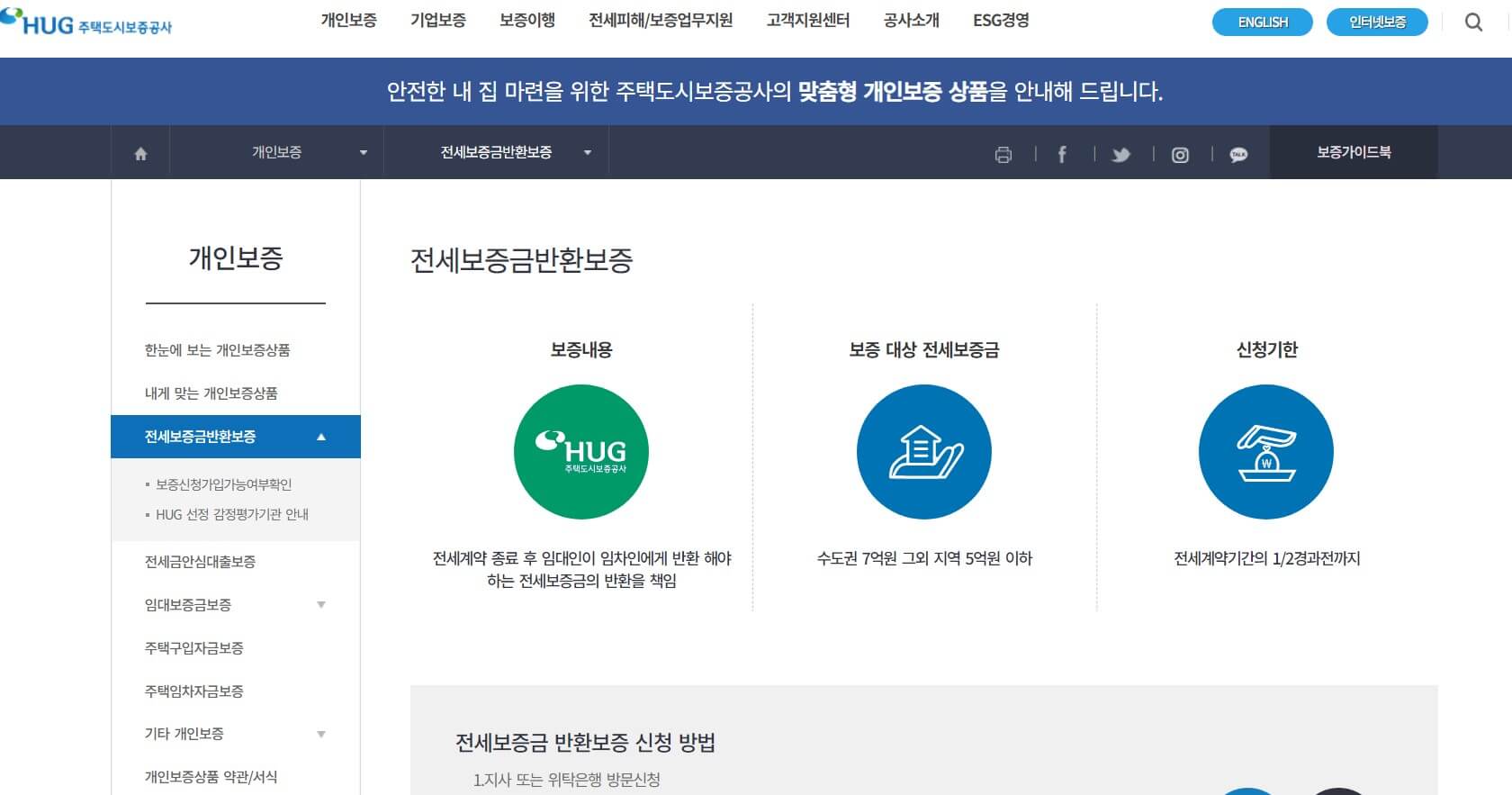The height and width of the screenshot is (795, 1512).
Task: Select 기타 개인보증 in sidebar
Action: pos(184,734)
